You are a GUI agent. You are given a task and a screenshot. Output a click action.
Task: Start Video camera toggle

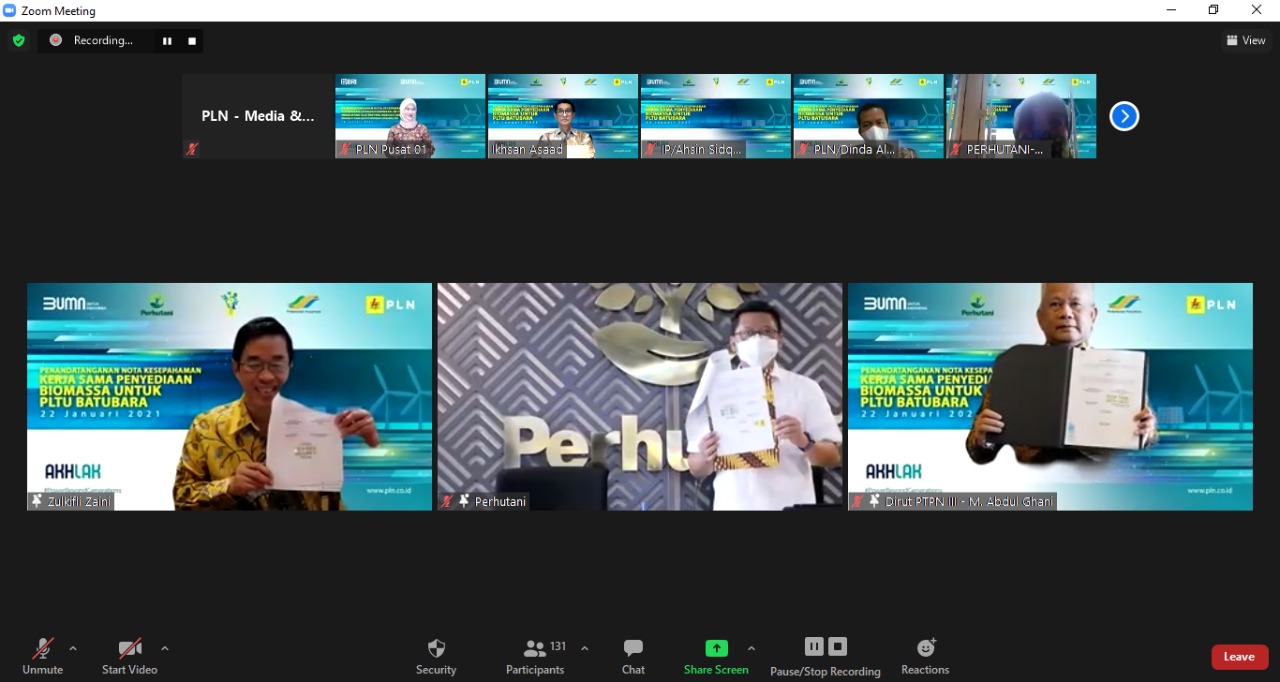(130, 656)
